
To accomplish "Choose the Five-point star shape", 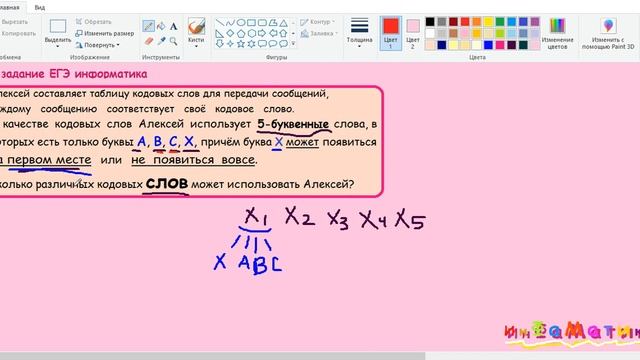I will click(241, 44).
